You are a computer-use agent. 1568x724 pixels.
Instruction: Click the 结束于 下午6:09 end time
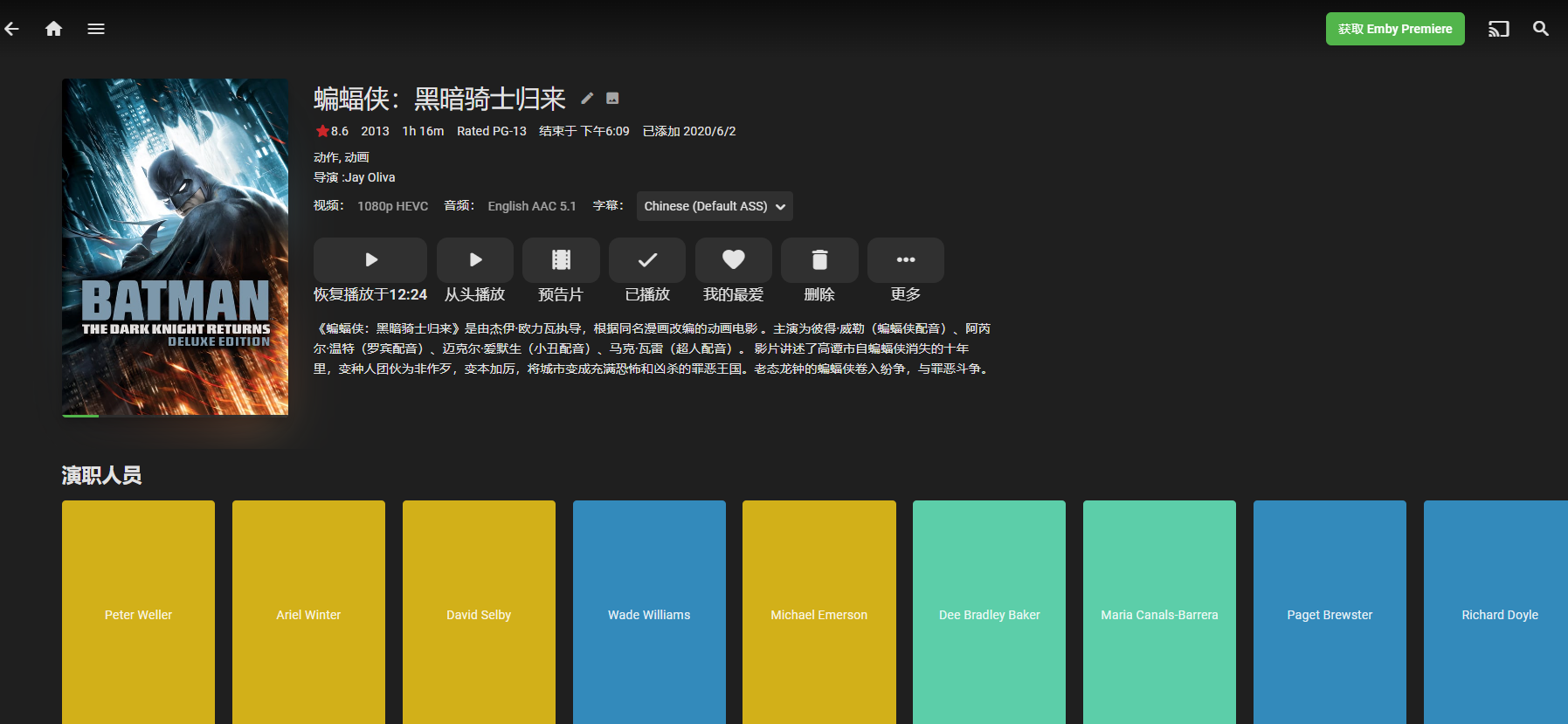(x=584, y=131)
